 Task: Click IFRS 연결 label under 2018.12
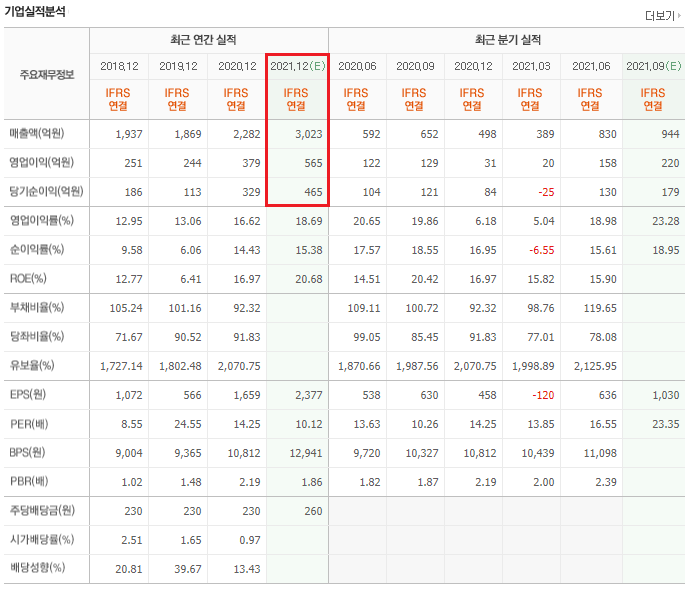[x=118, y=99]
